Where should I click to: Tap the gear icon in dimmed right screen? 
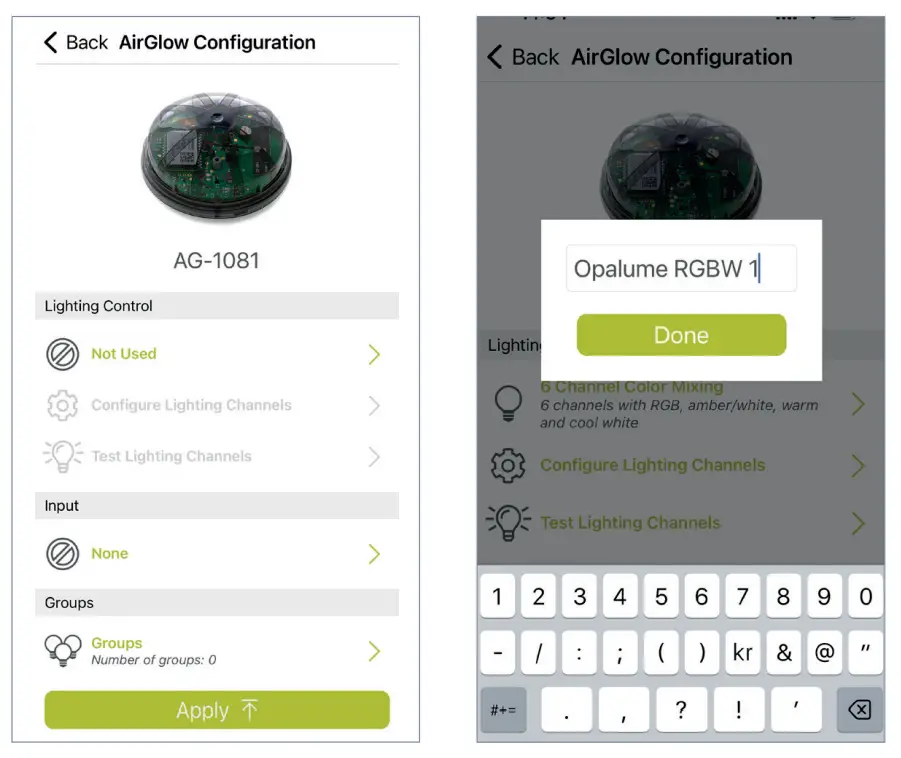[x=508, y=465]
